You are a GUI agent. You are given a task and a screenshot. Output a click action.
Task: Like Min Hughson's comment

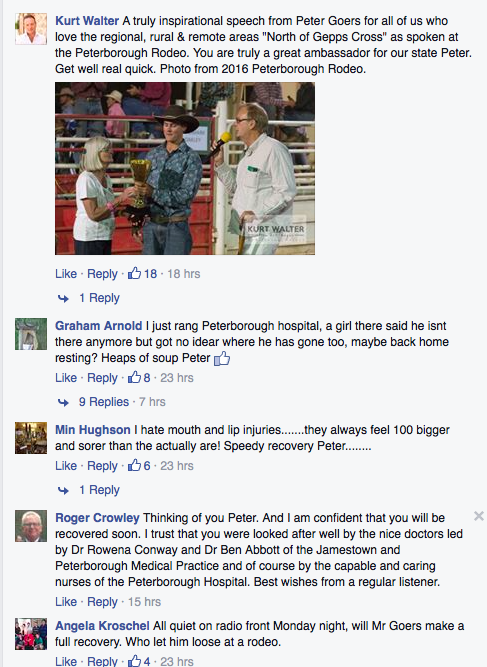point(66,466)
